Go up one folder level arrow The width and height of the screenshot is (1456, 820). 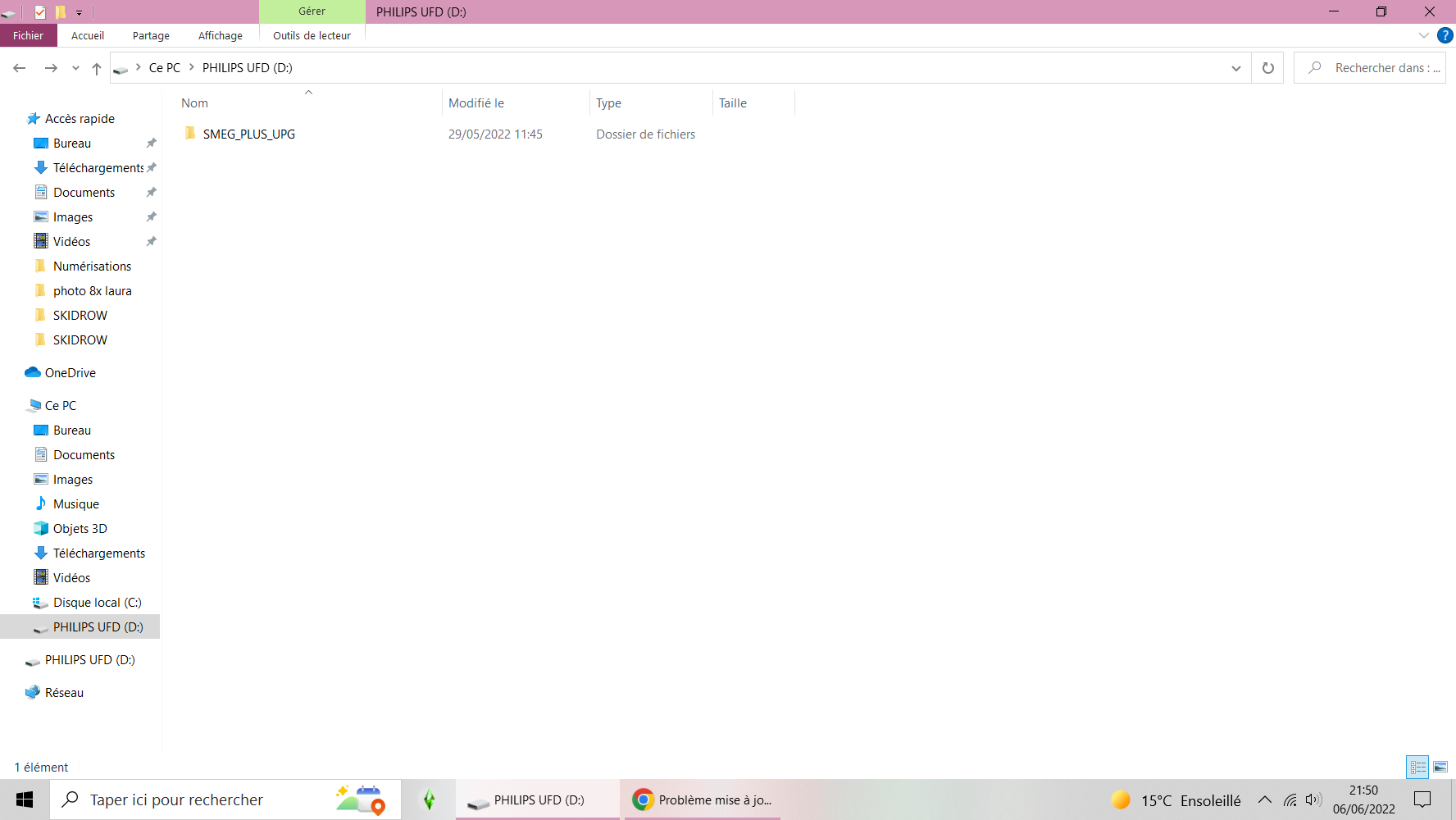(x=97, y=68)
